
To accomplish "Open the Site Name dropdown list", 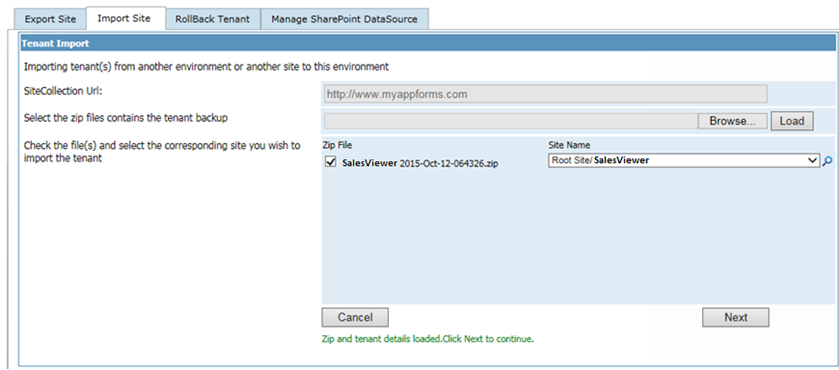I will pyautogui.click(x=684, y=160).
